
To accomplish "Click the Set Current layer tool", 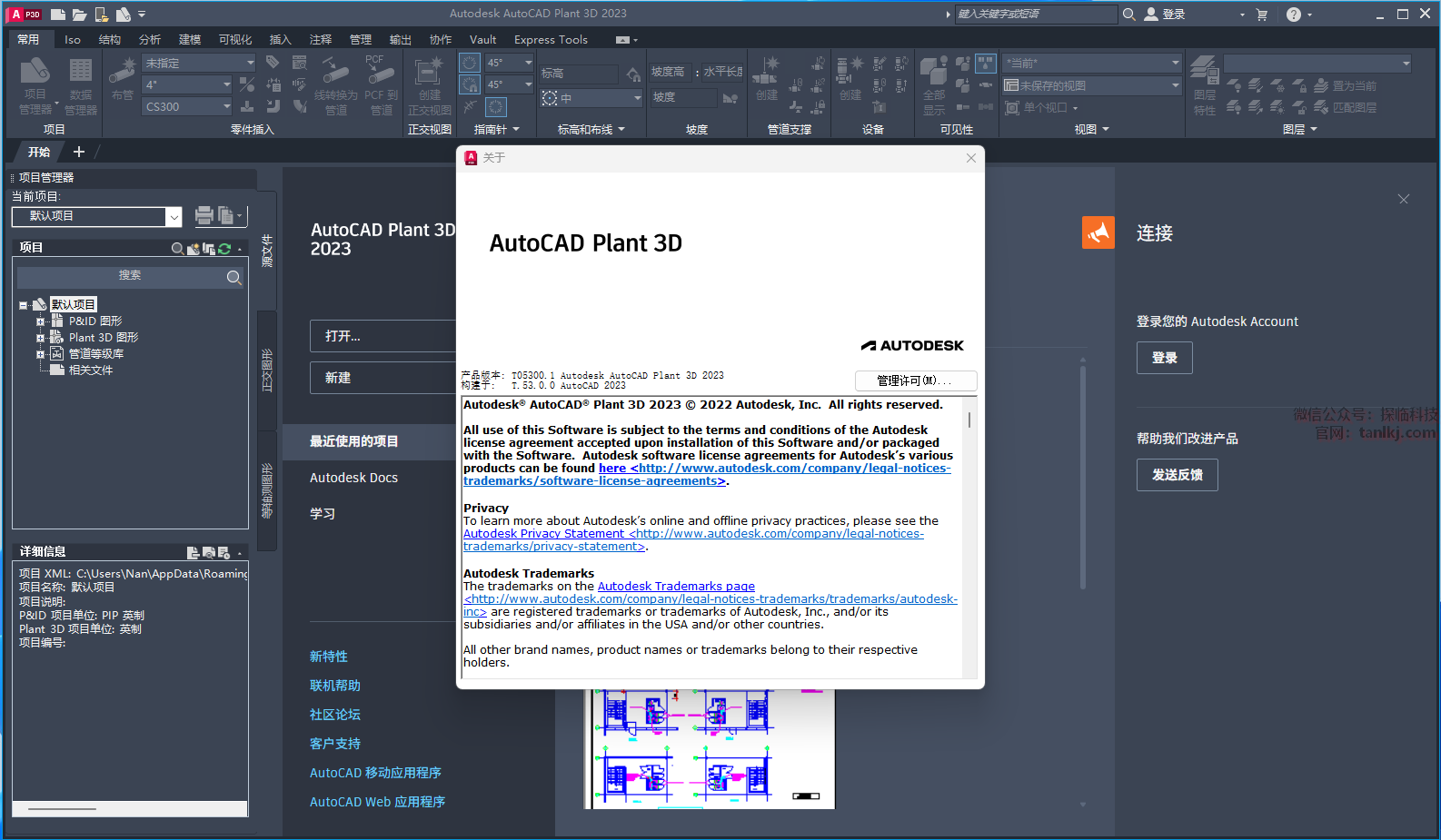I will click(x=1345, y=85).
